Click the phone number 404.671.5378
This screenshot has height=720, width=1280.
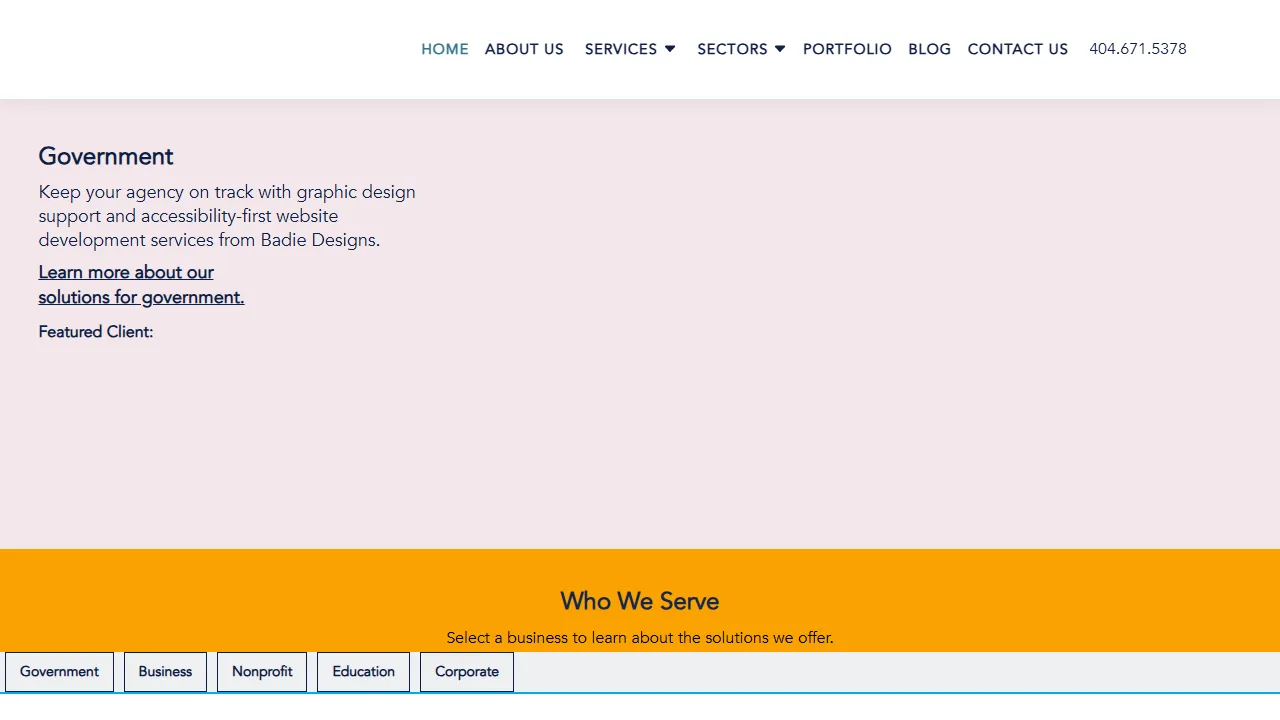click(1137, 49)
